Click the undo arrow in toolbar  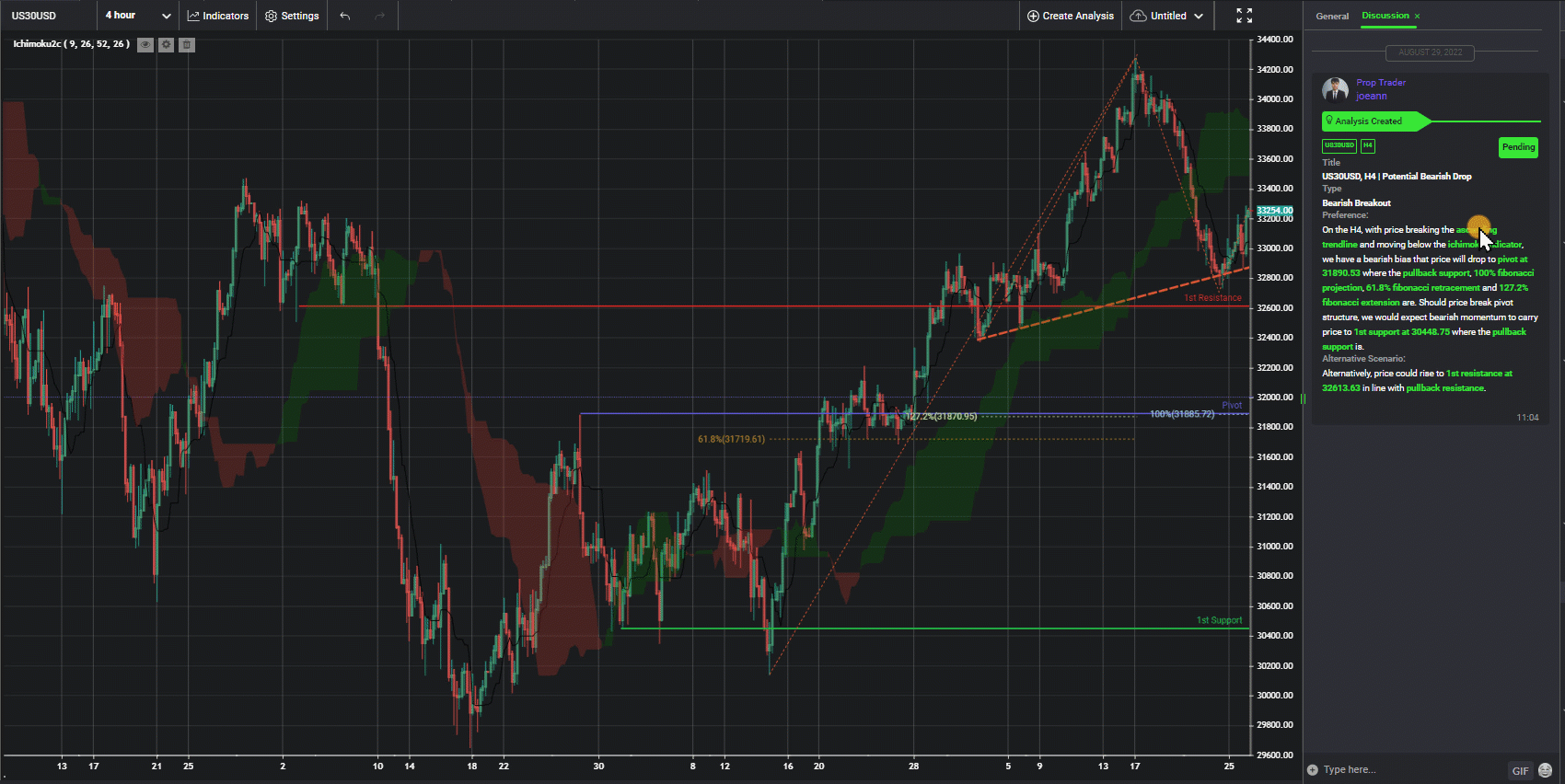pos(345,16)
